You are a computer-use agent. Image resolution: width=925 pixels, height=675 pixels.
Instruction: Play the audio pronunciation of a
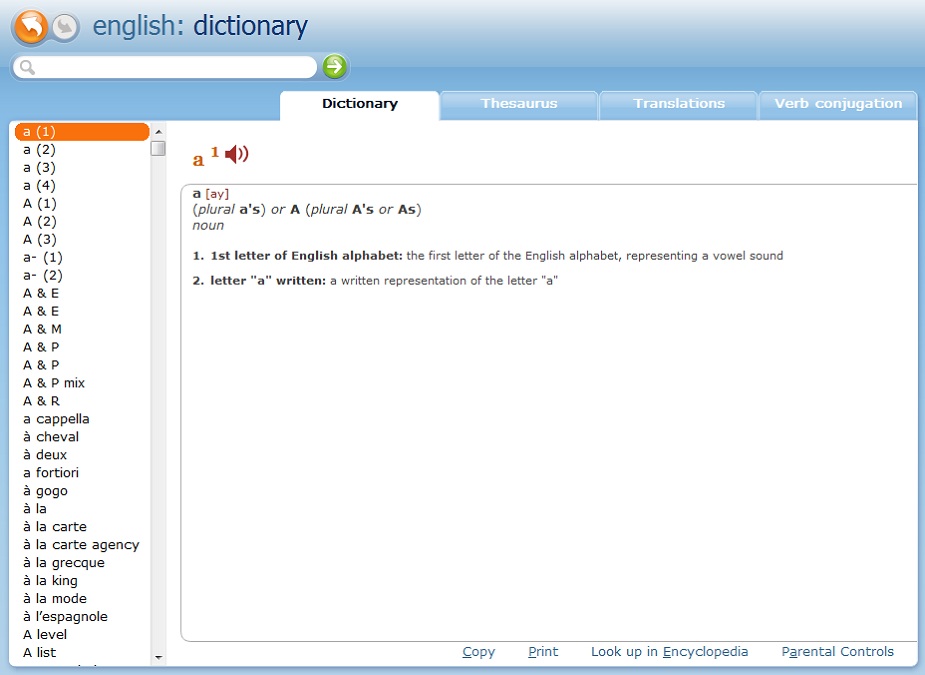point(236,154)
